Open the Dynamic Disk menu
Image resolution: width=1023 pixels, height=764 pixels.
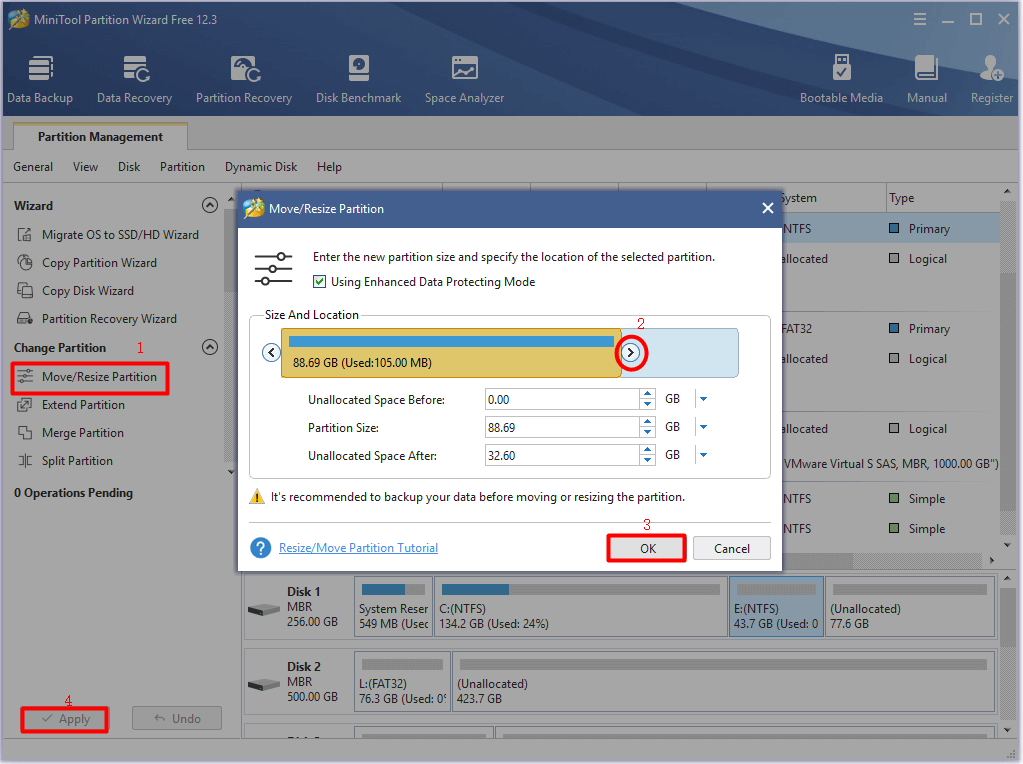pyautogui.click(x=261, y=167)
